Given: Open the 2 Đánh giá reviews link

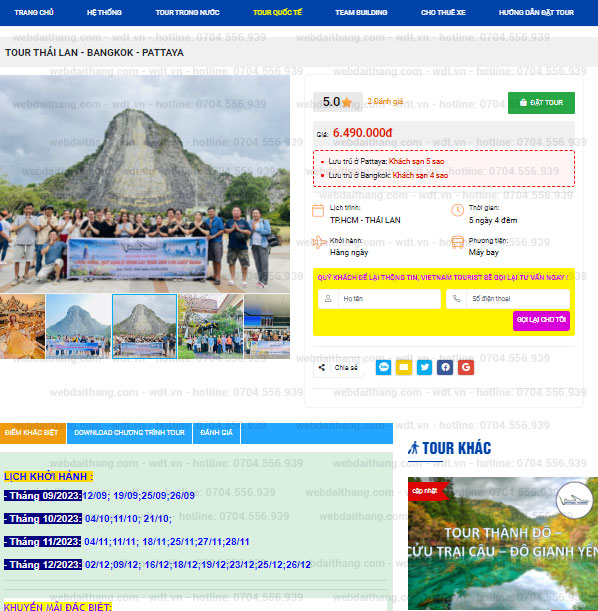Looking at the screenshot, I should [x=385, y=101].
